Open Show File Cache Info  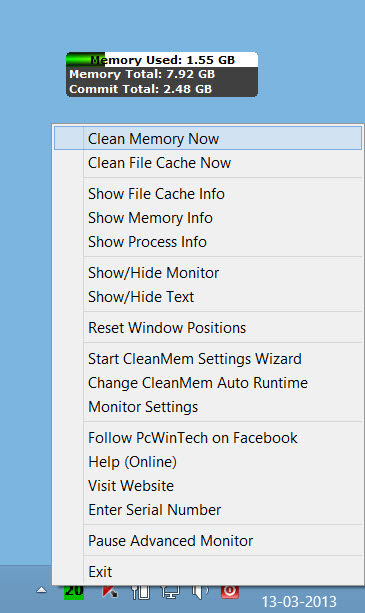[x=208, y=194]
